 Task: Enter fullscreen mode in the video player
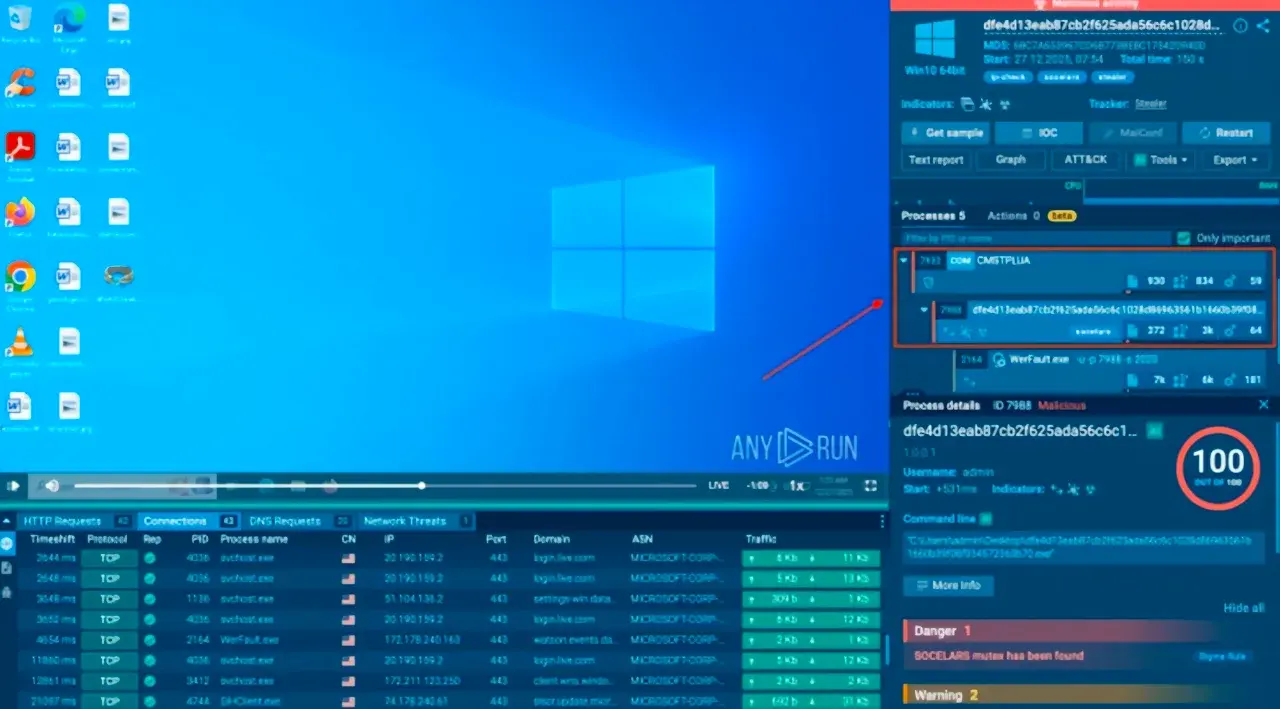(x=871, y=486)
